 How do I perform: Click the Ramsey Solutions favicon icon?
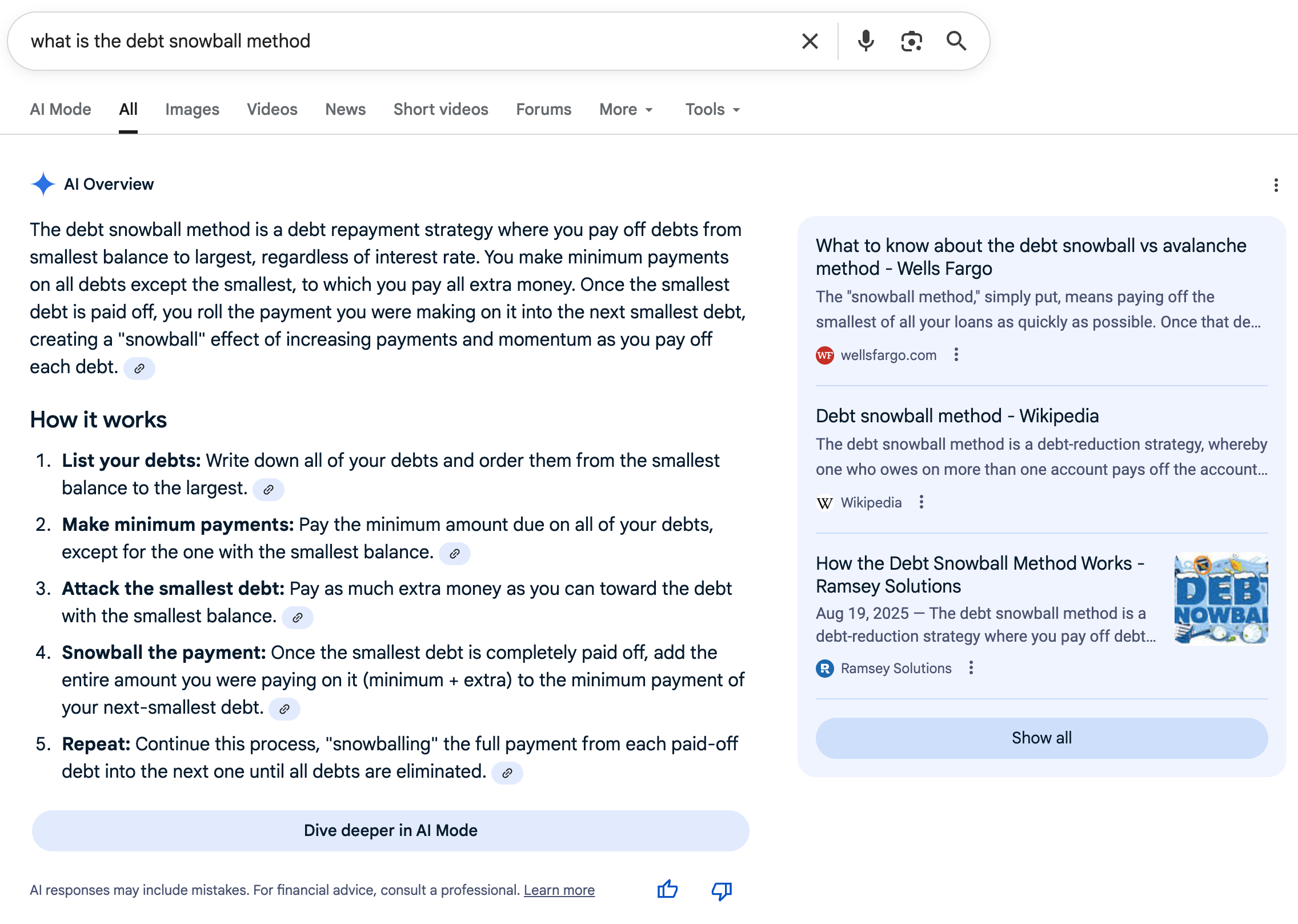click(825, 668)
